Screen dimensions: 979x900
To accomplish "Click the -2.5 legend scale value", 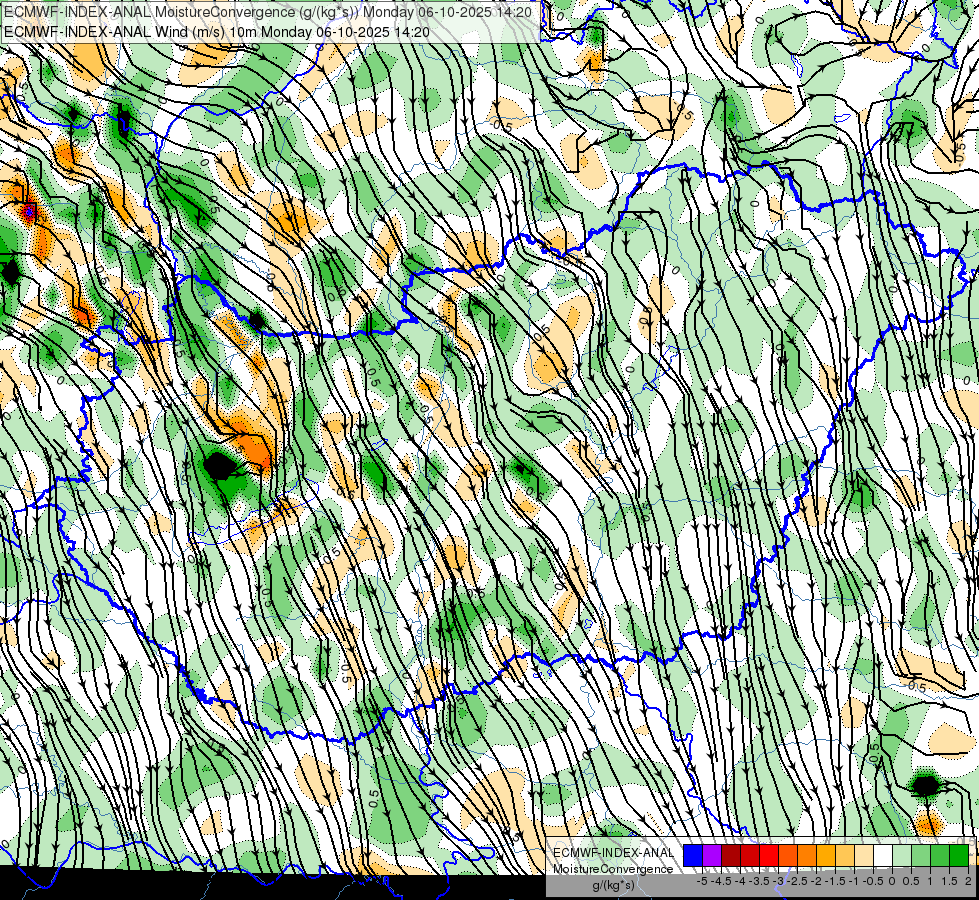I will 799,881.
